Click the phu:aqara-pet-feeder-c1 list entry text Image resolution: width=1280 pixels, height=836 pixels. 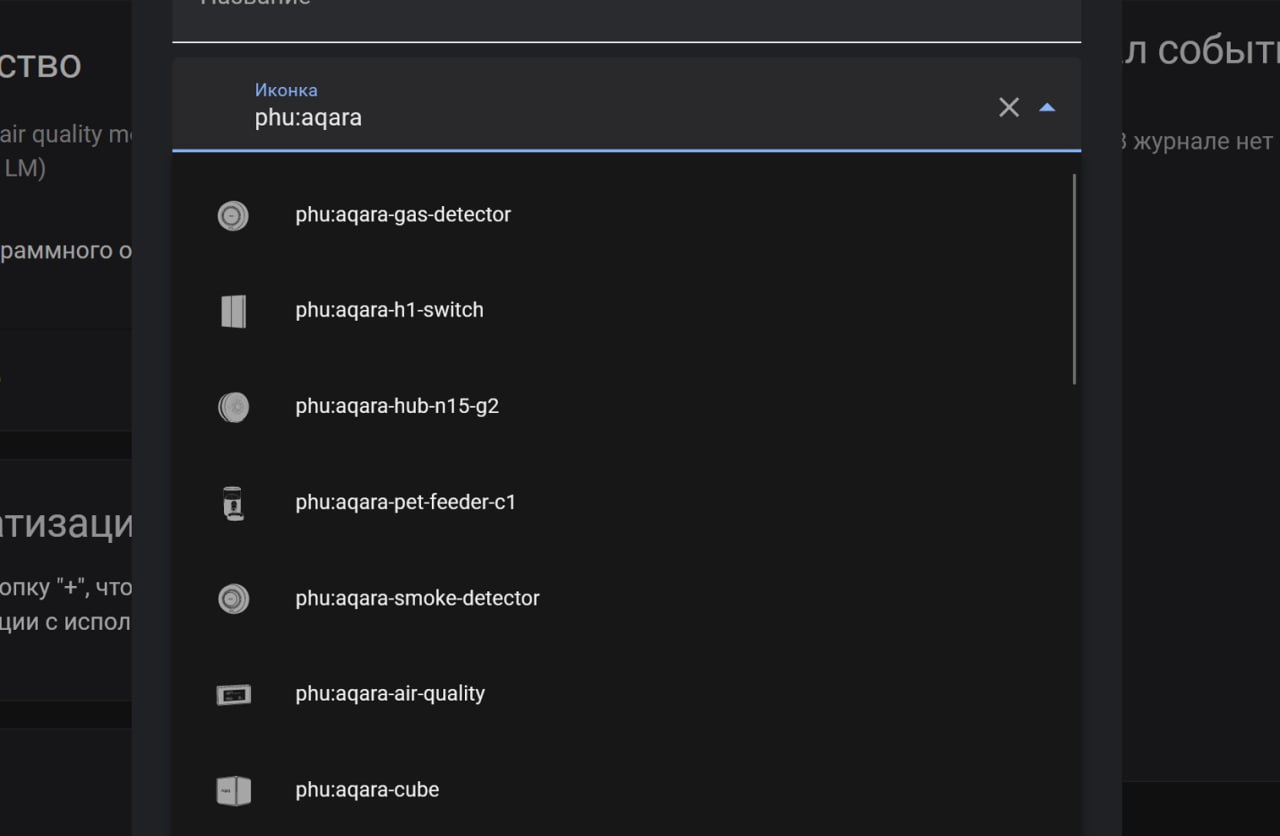click(x=406, y=502)
